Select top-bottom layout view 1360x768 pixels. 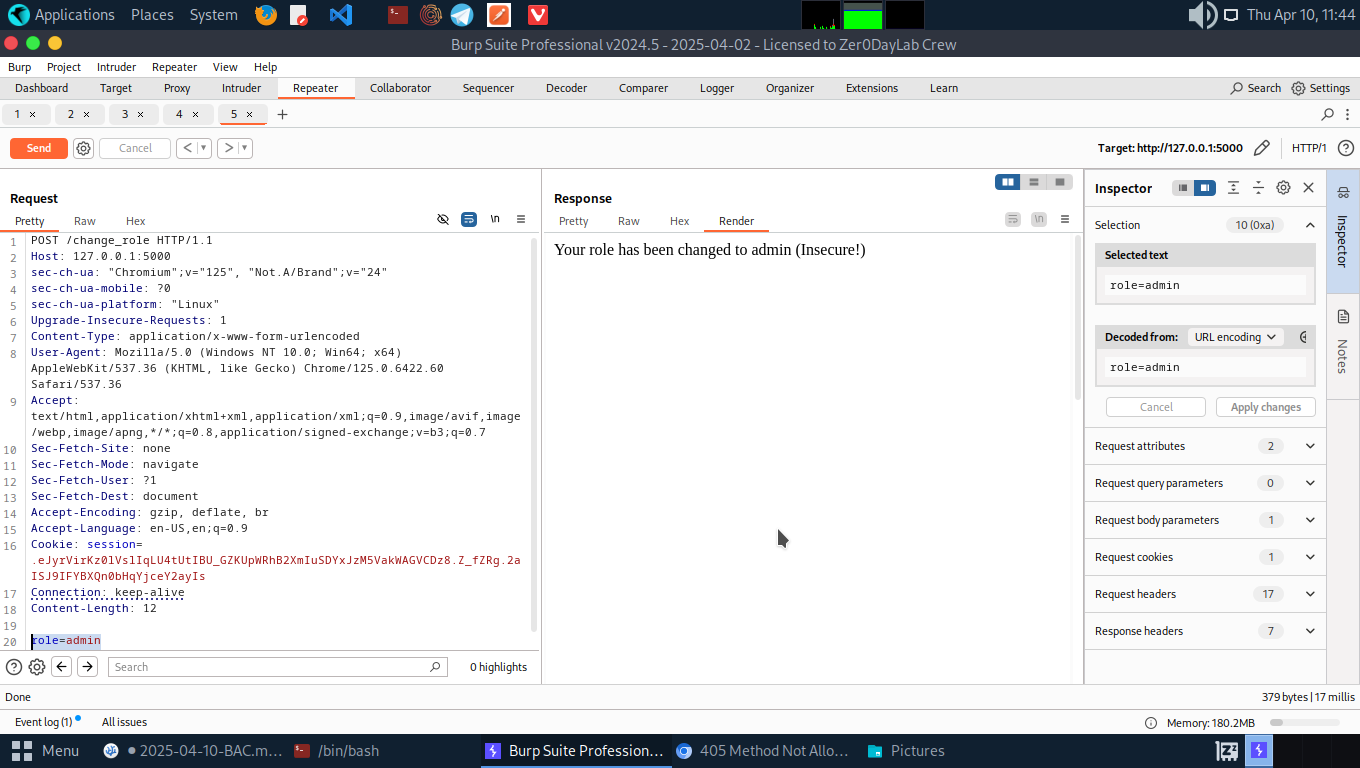click(1034, 182)
